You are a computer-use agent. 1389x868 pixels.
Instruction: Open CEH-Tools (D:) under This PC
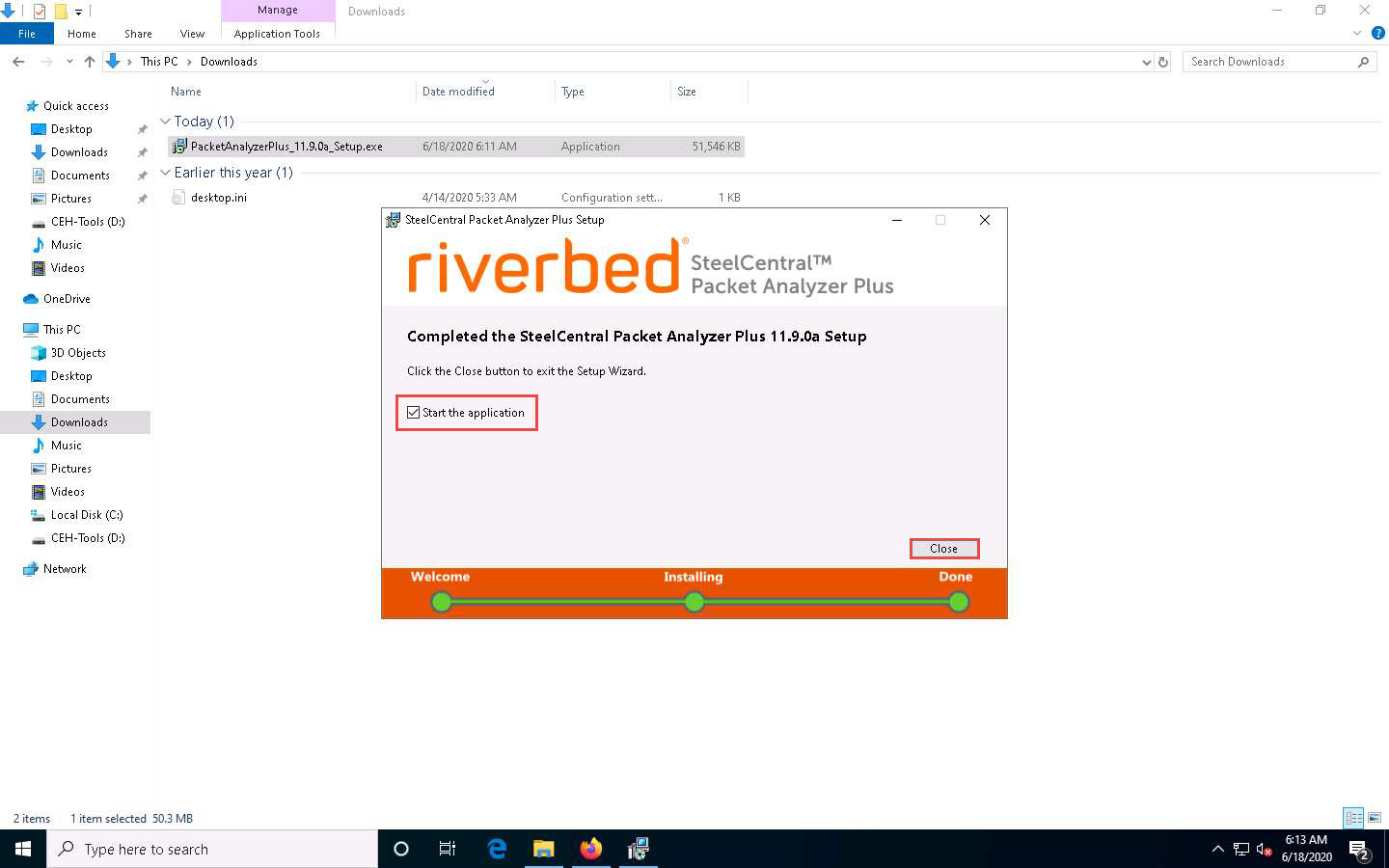coord(88,538)
